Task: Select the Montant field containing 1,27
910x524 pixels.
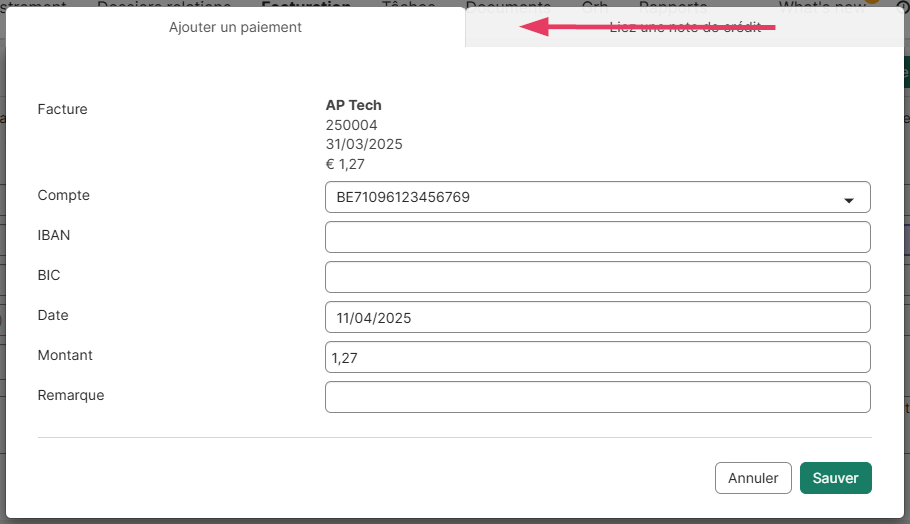Action: (x=597, y=357)
